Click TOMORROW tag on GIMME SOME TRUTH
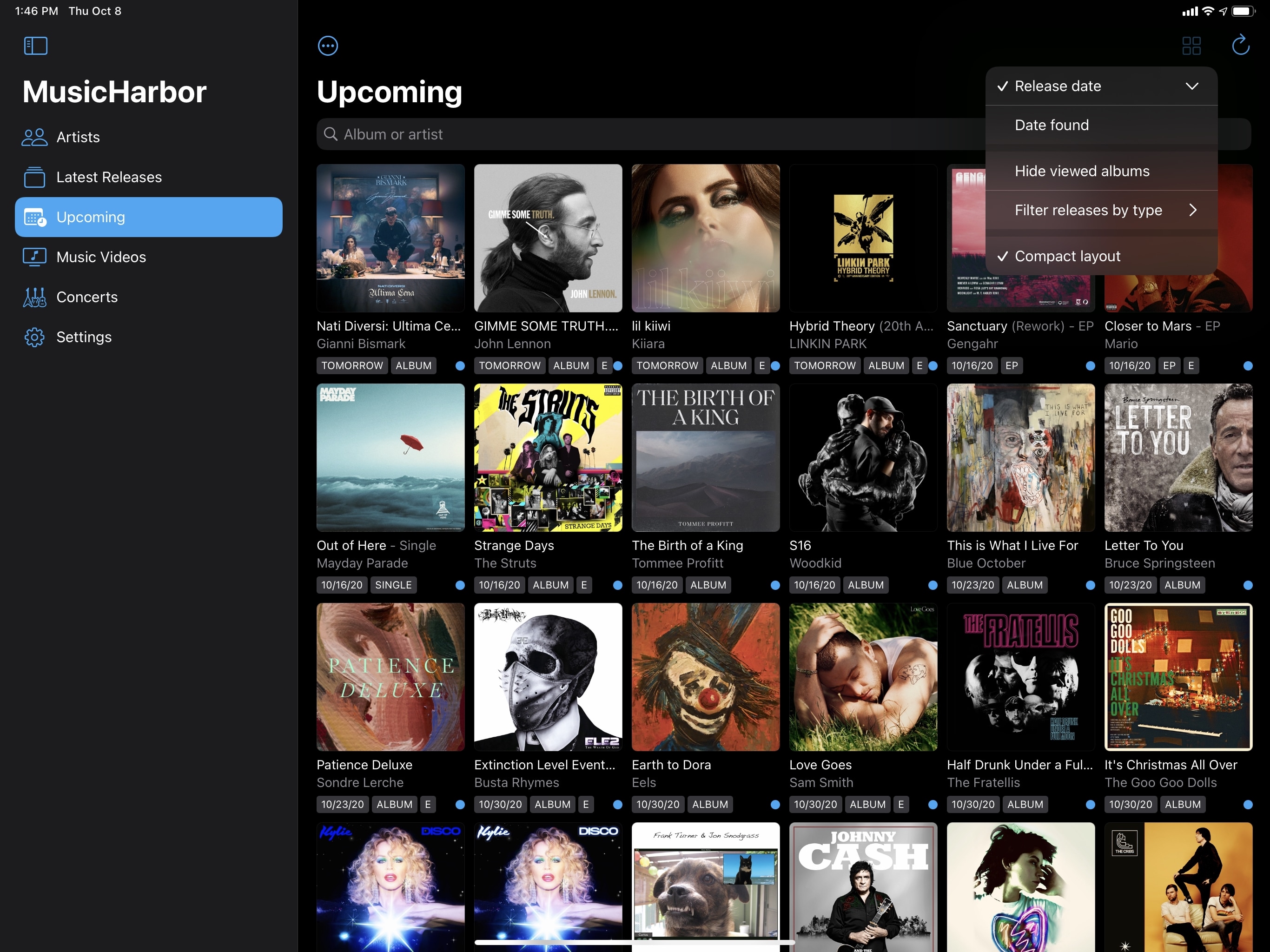Image resolution: width=1270 pixels, height=952 pixels. (509, 366)
